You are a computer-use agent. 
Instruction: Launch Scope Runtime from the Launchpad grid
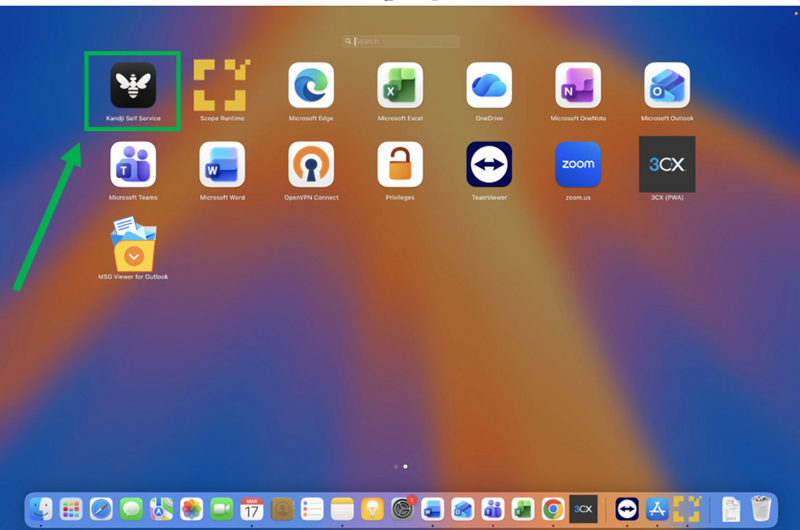pos(222,85)
